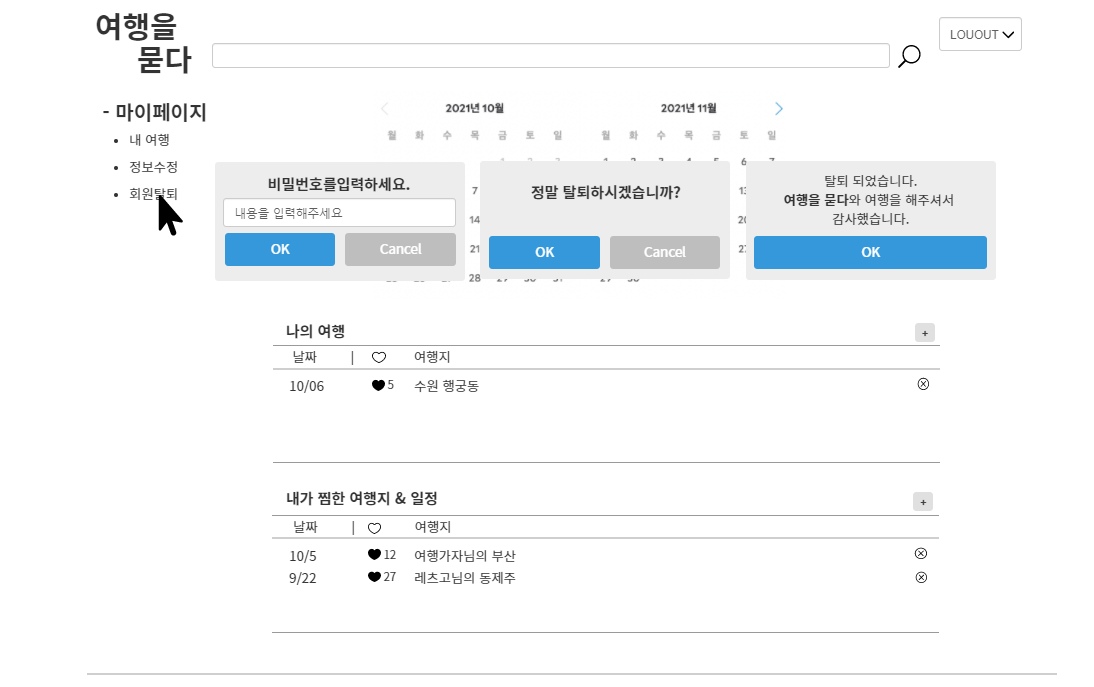Screen dimensions: 1094x687
Task: Open the 내 여행 menu item
Action: (x=149, y=140)
